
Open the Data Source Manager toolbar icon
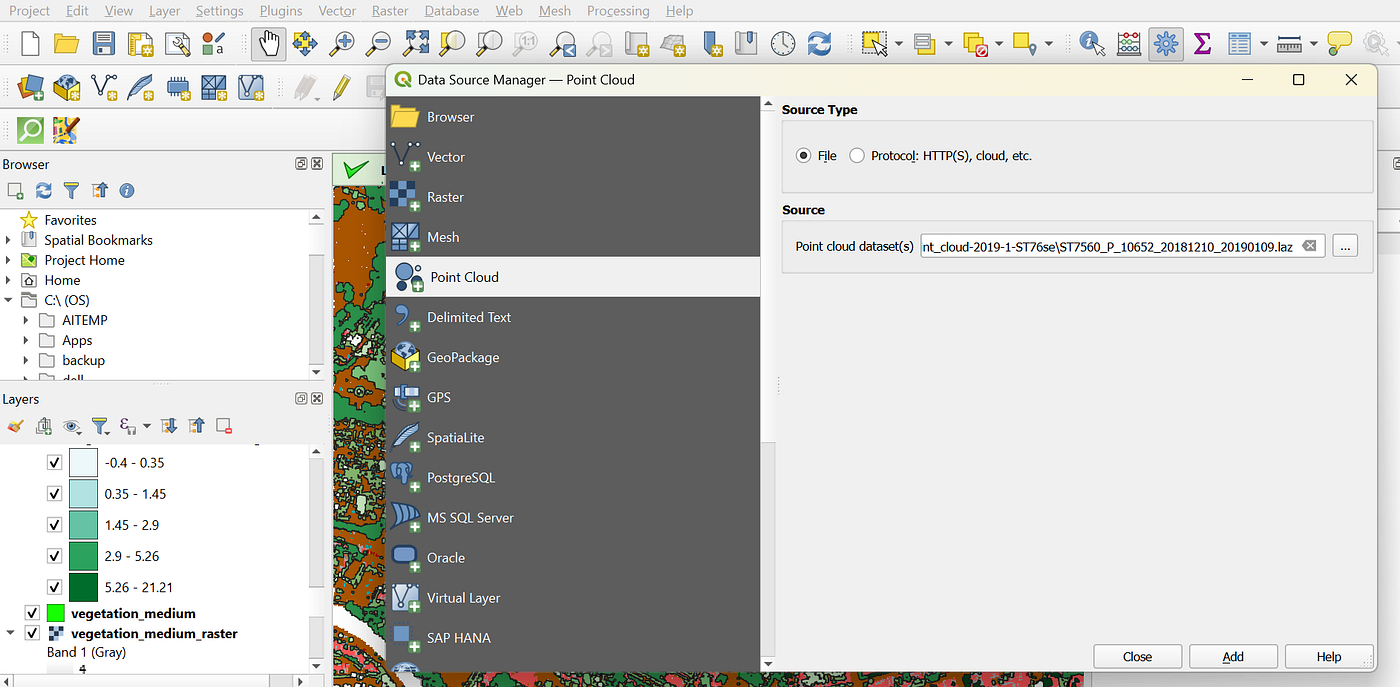pyautogui.click(x=30, y=87)
